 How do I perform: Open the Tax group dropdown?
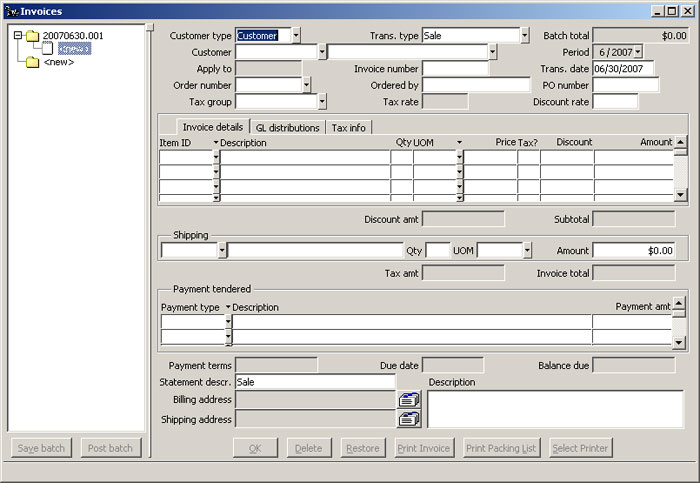[322, 101]
